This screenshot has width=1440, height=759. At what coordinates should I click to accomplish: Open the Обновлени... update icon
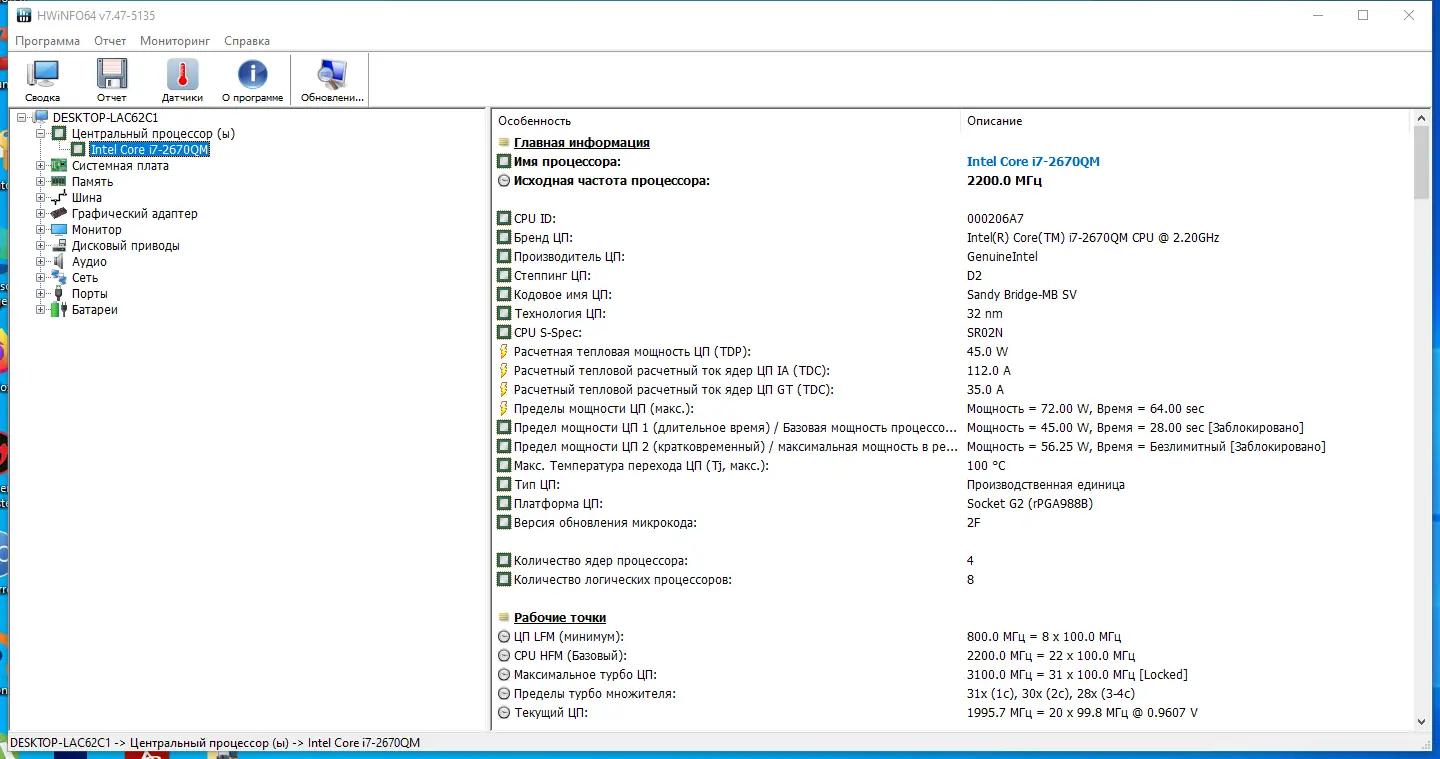point(332,80)
